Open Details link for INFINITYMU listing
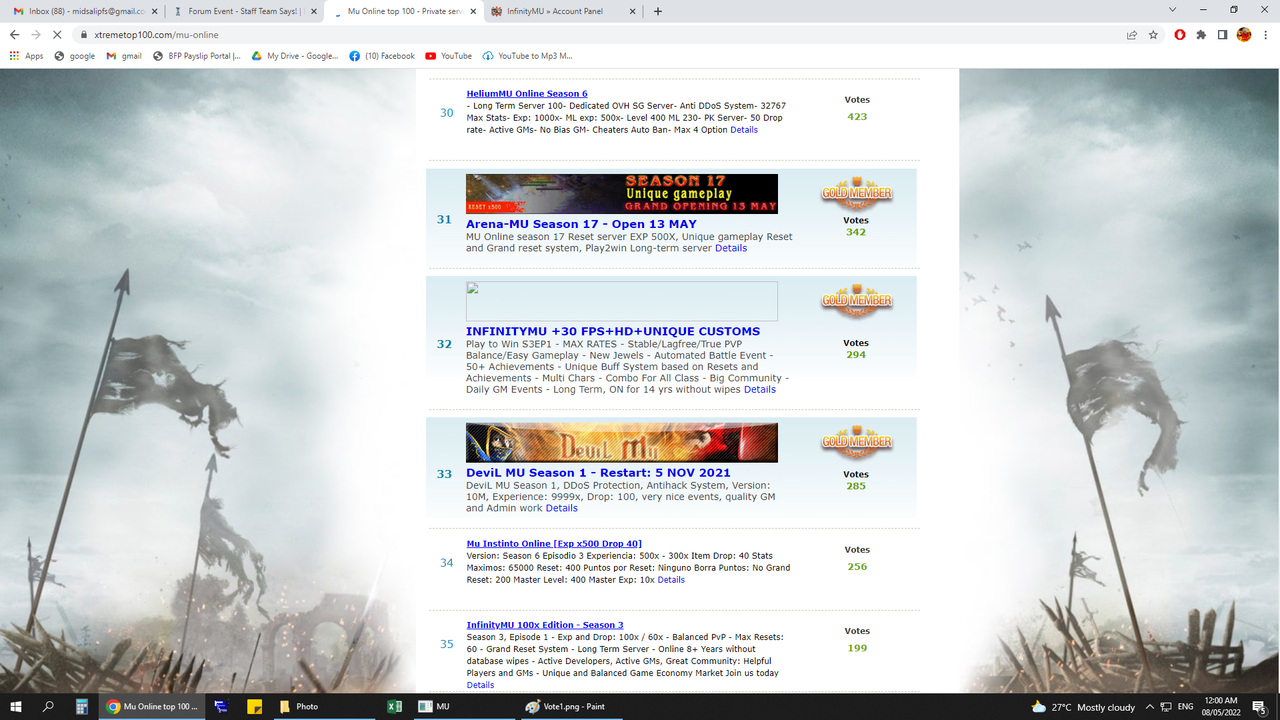The width and height of the screenshot is (1280, 720). [760, 390]
